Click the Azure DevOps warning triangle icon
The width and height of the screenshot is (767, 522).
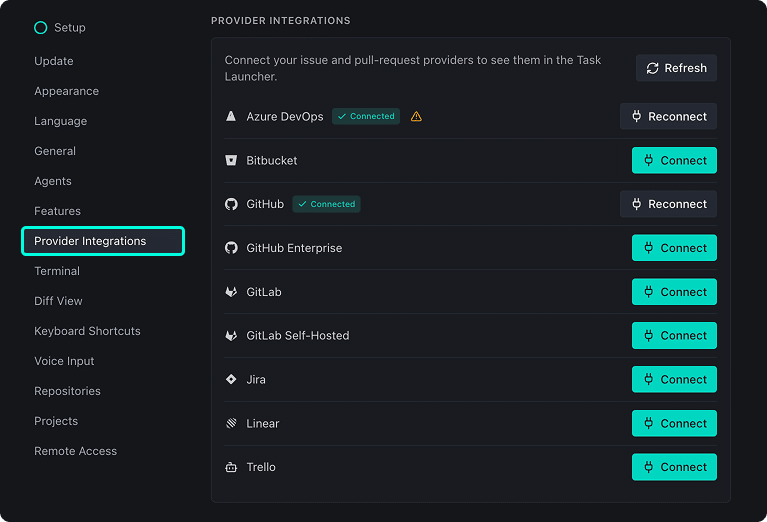pos(416,116)
